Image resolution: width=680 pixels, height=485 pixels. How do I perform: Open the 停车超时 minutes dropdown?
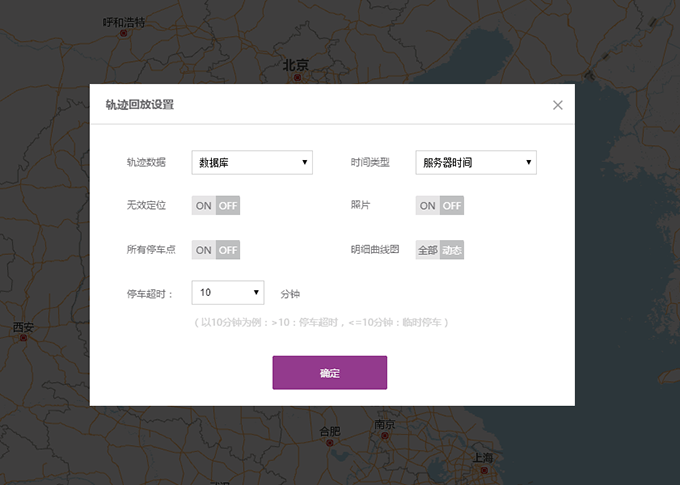pyautogui.click(x=227, y=293)
